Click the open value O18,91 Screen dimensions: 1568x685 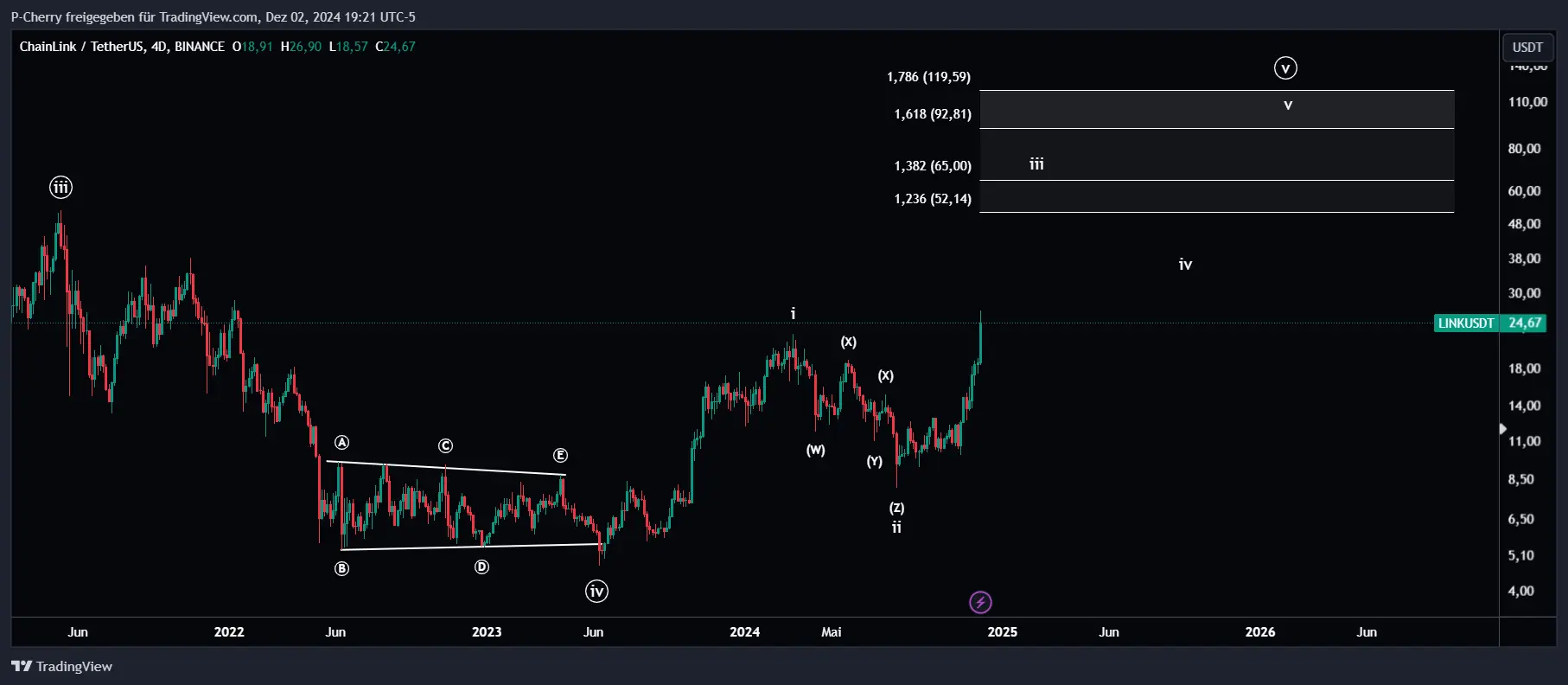252,47
